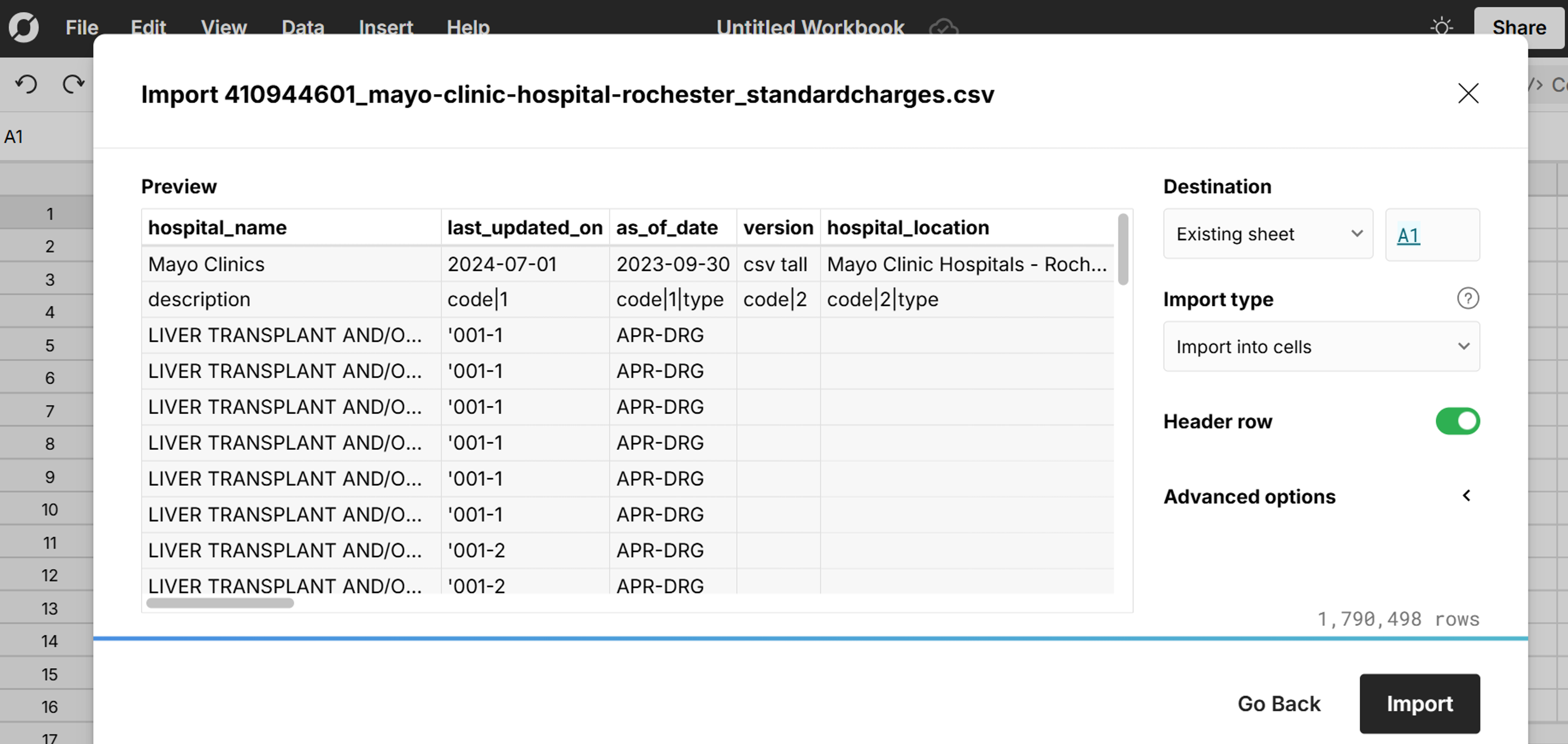The width and height of the screenshot is (1568, 744).
Task: Click the hospital_location column header
Action: (967, 227)
